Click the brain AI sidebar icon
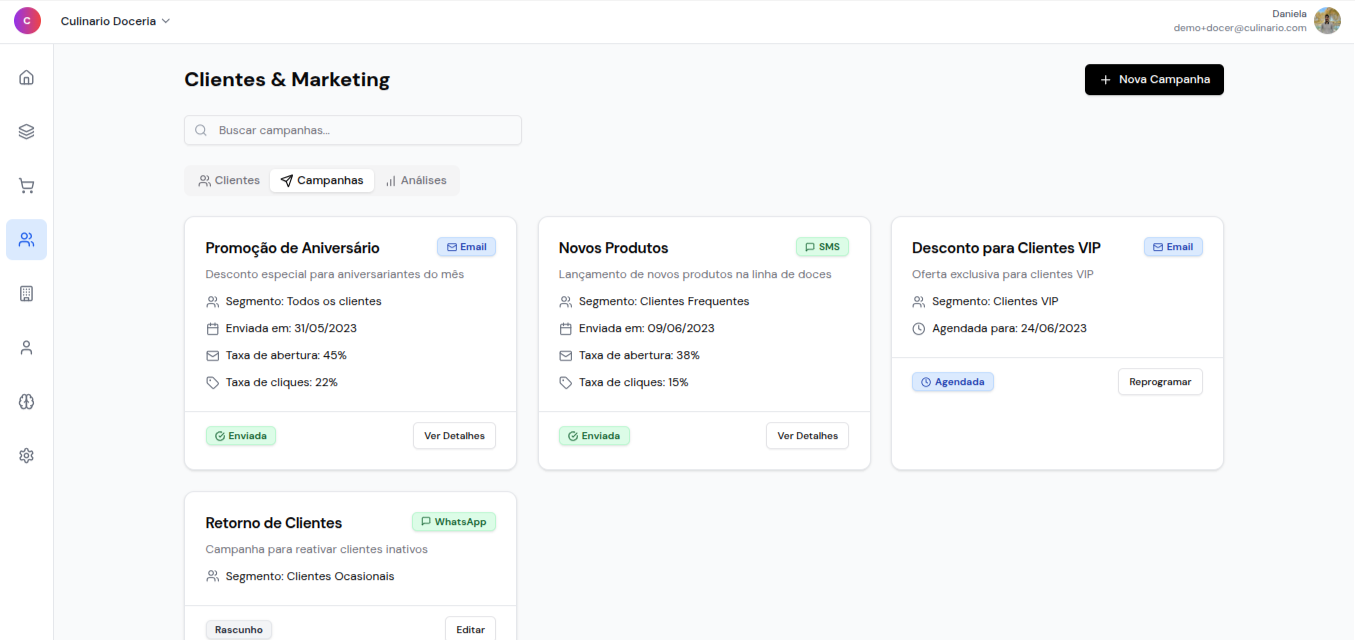Screen dimensions: 1355x640 point(27,401)
